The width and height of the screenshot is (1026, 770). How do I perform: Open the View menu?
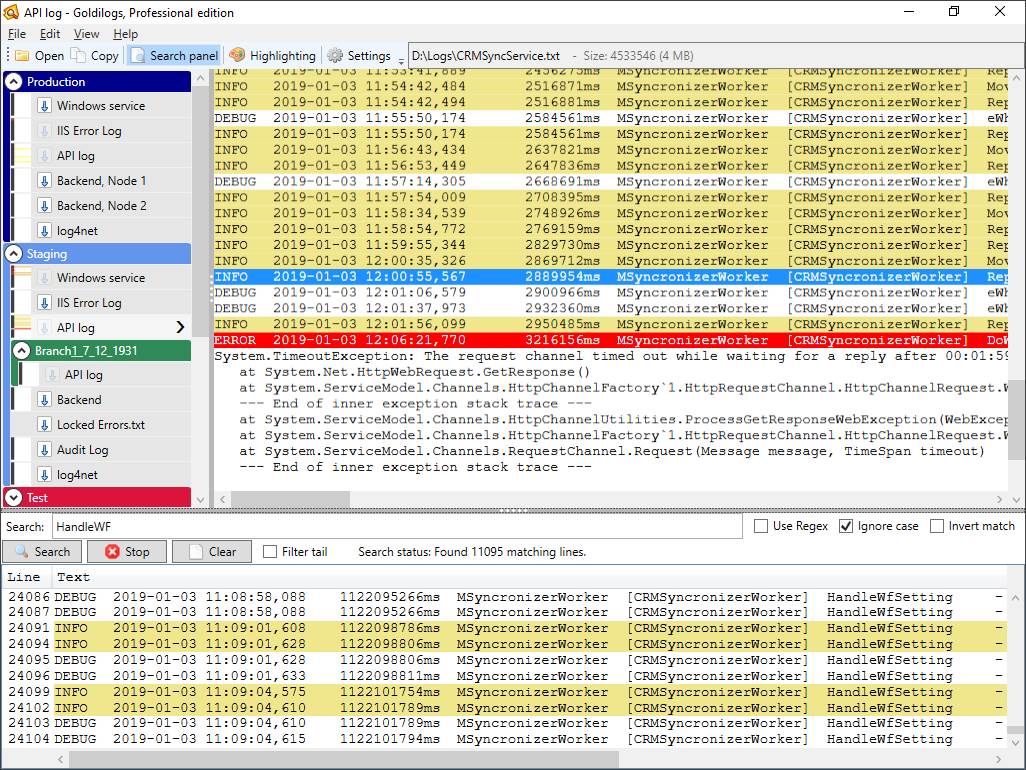tap(86, 33)
